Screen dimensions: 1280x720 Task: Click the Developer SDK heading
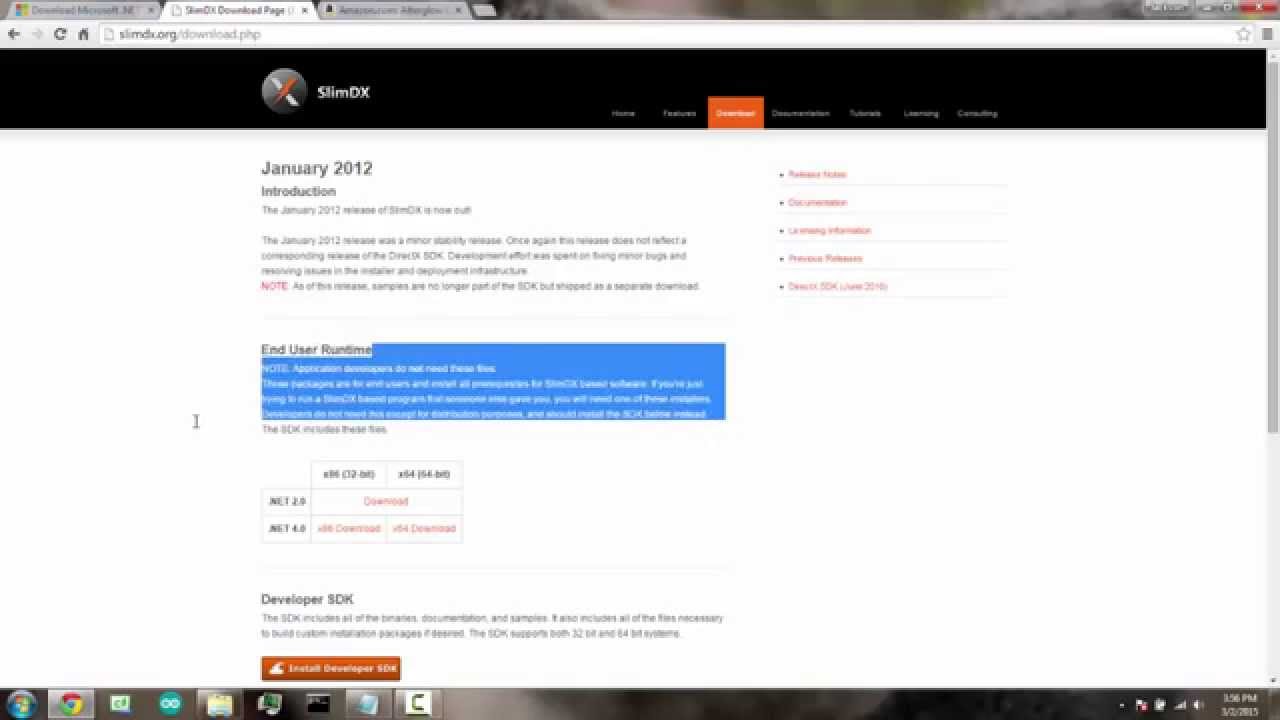pyautogui.click(x=307, y=600)
